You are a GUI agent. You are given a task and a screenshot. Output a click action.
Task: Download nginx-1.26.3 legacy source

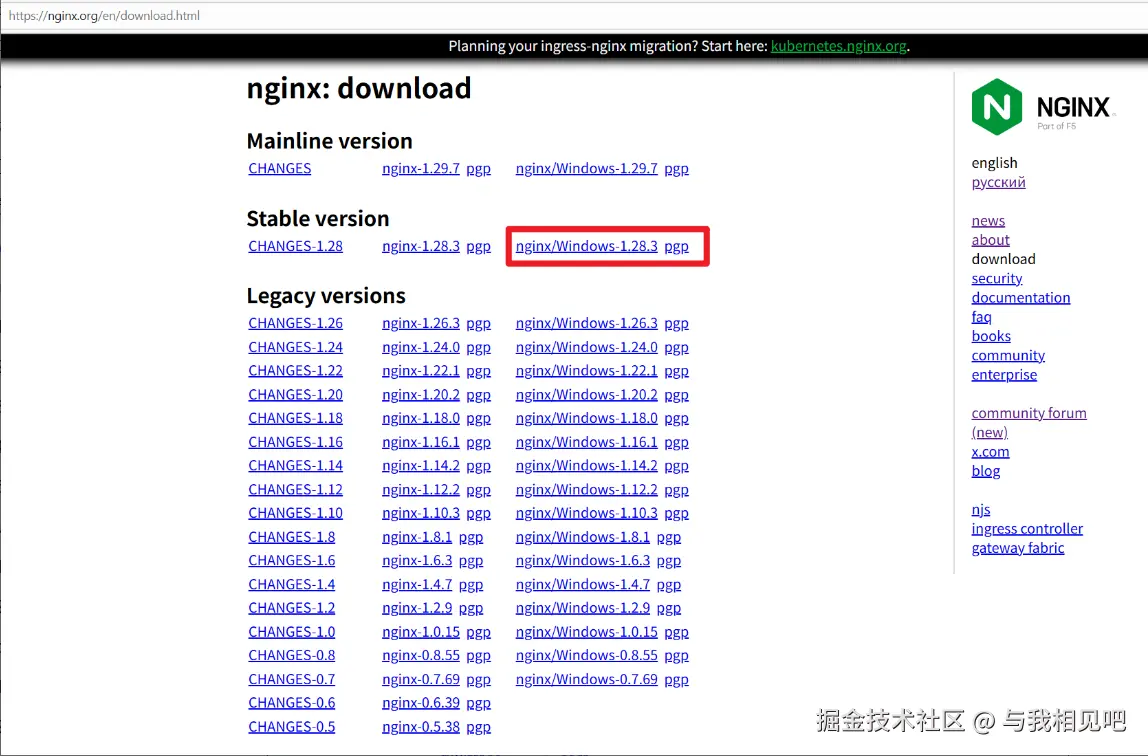point(421,323)
